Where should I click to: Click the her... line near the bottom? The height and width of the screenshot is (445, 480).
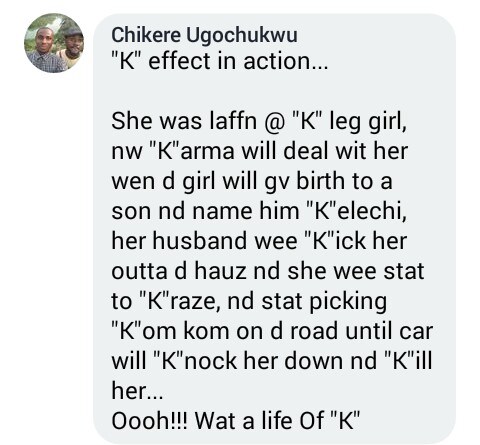[x=137, y=391]
